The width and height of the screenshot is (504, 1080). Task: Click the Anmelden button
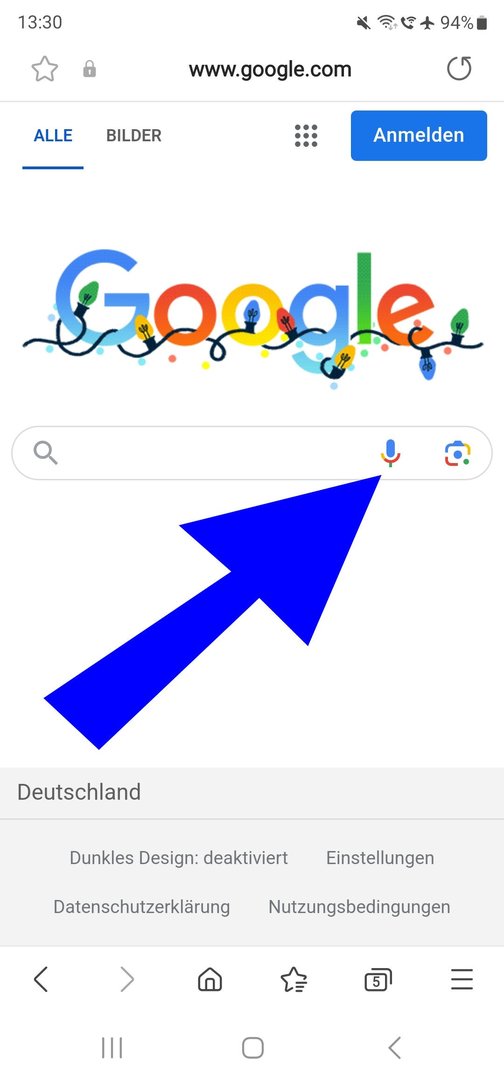[419, 136]
